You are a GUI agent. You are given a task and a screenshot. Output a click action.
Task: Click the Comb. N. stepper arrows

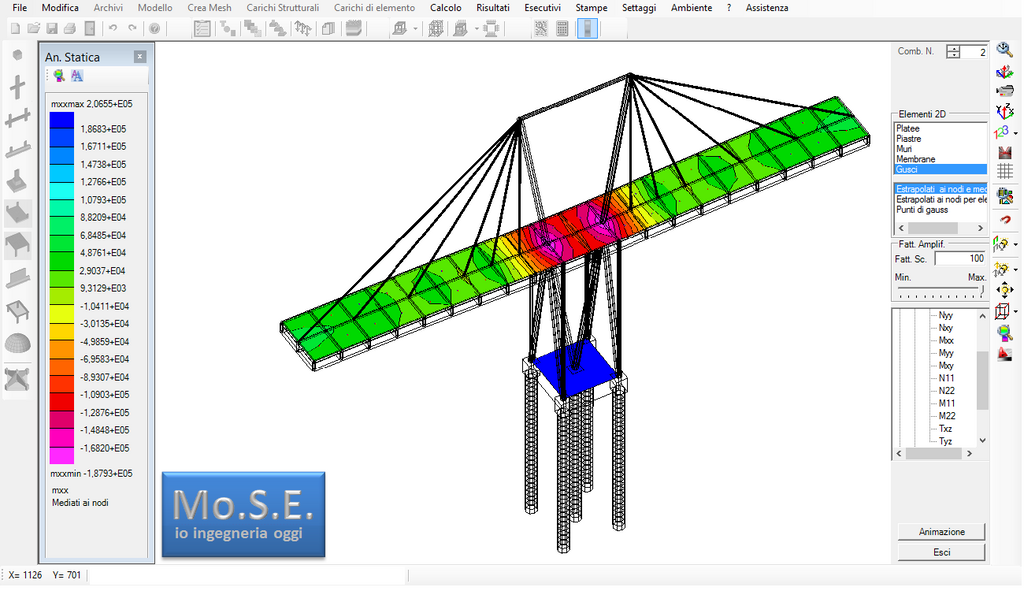tap(953, 52)
